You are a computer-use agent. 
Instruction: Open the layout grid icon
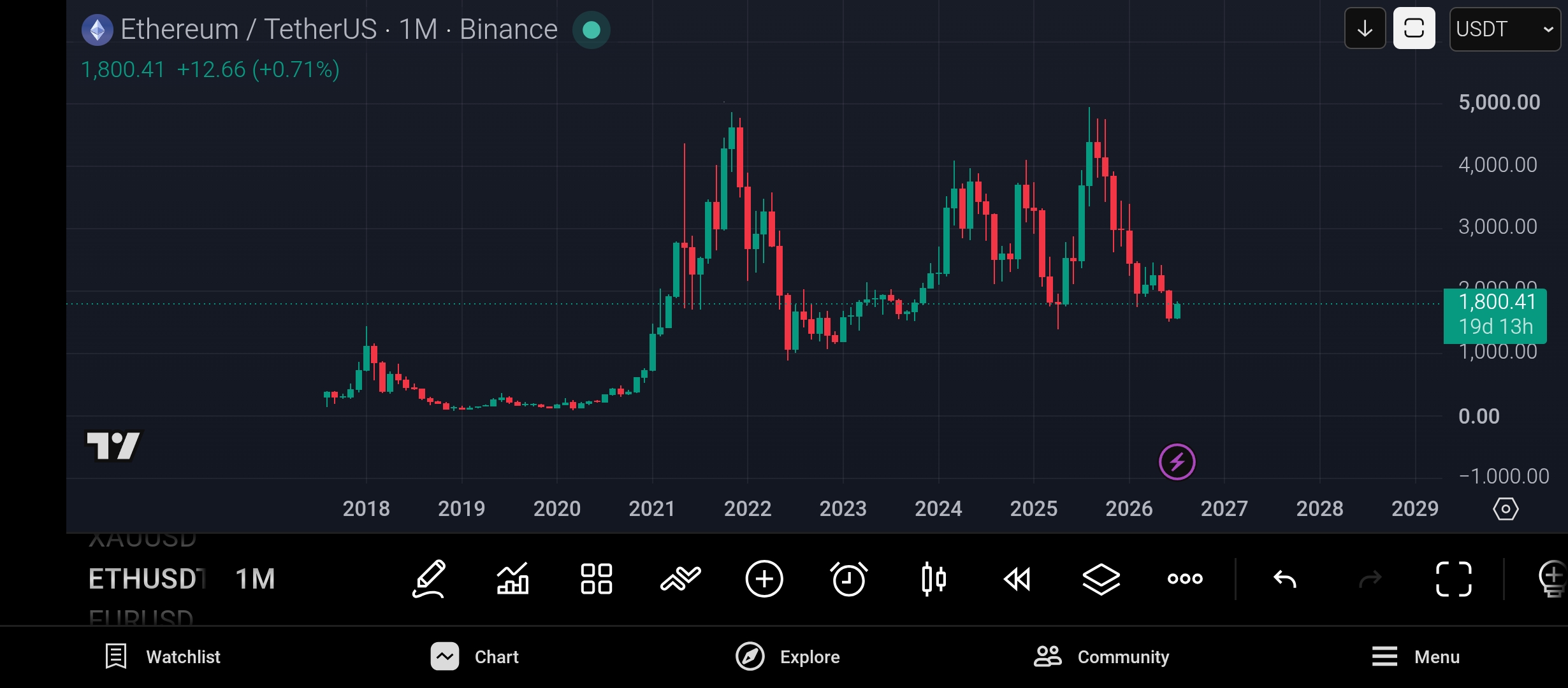[597, 579]
